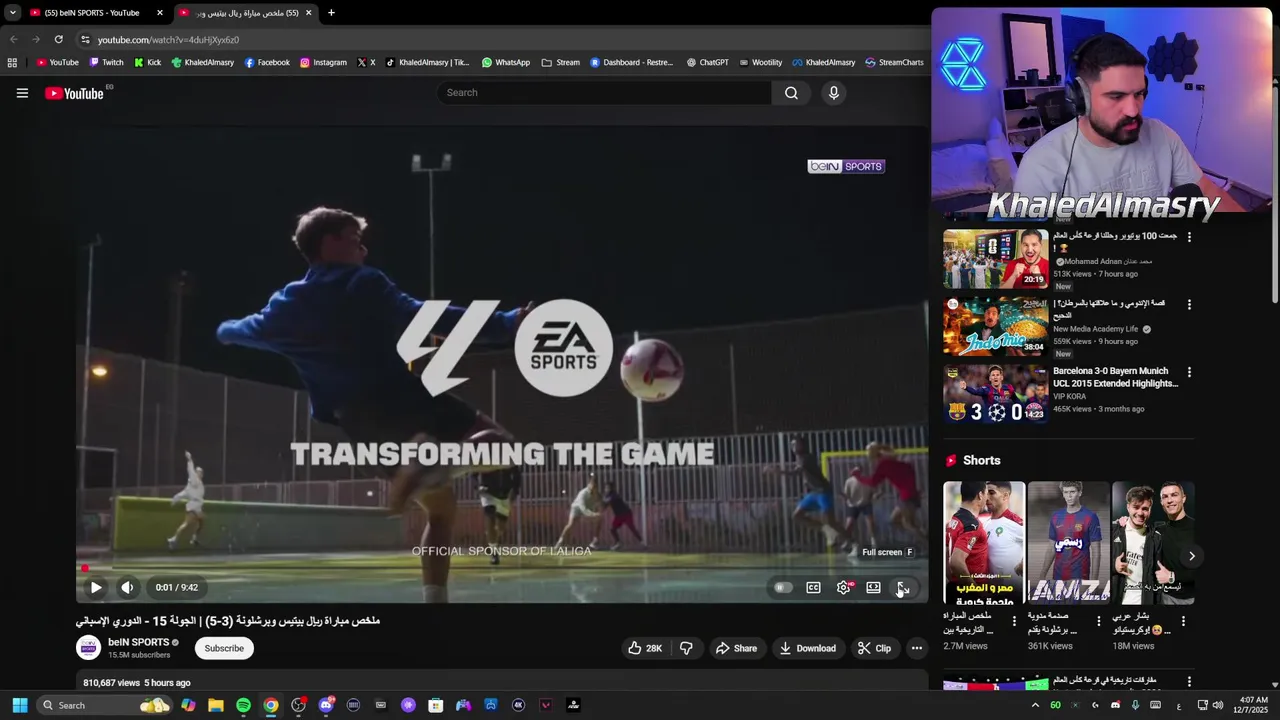Click the address bar URL
Viewport: 1280px width, 720px height.
point(168,40)
